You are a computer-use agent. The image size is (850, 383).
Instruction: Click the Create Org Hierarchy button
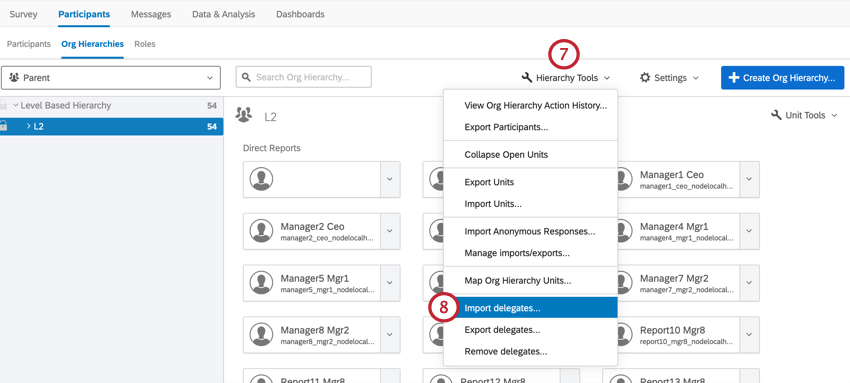[x=782, y=77]
